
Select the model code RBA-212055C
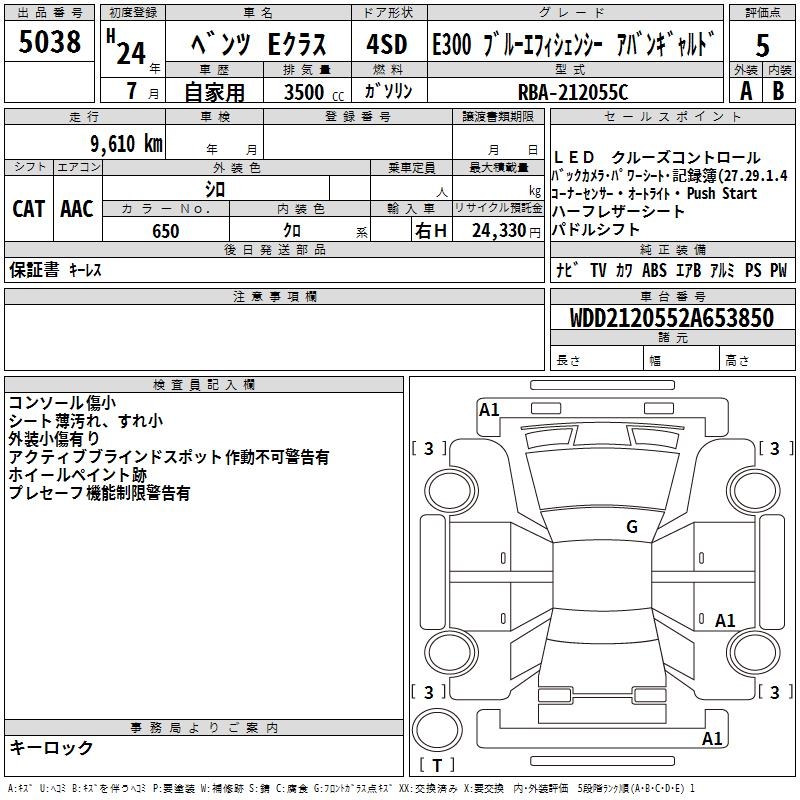pos(572,92)
